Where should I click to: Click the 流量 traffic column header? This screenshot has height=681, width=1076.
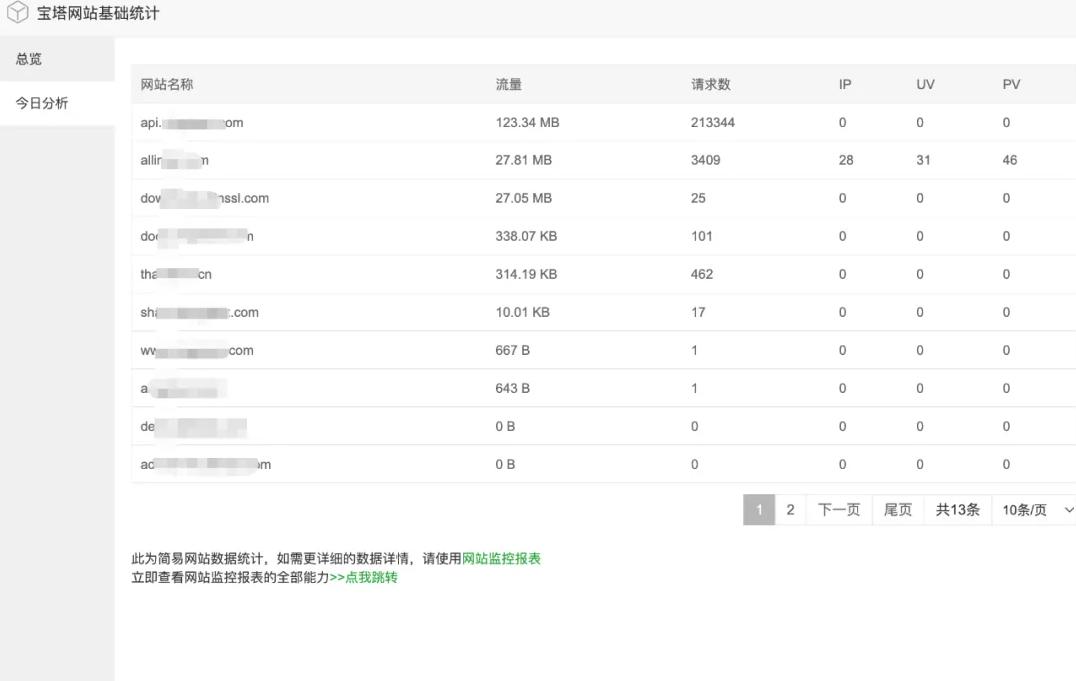508,84
